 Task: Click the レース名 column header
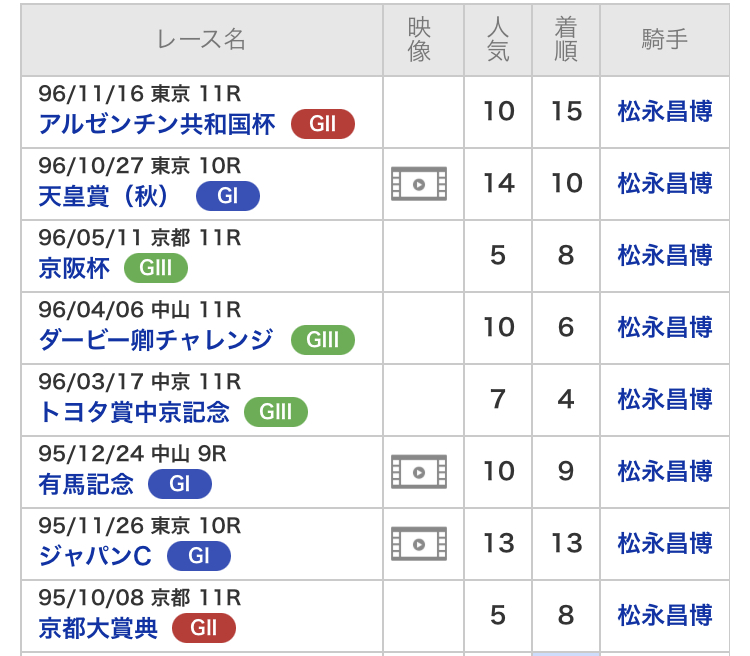[201, 40]
